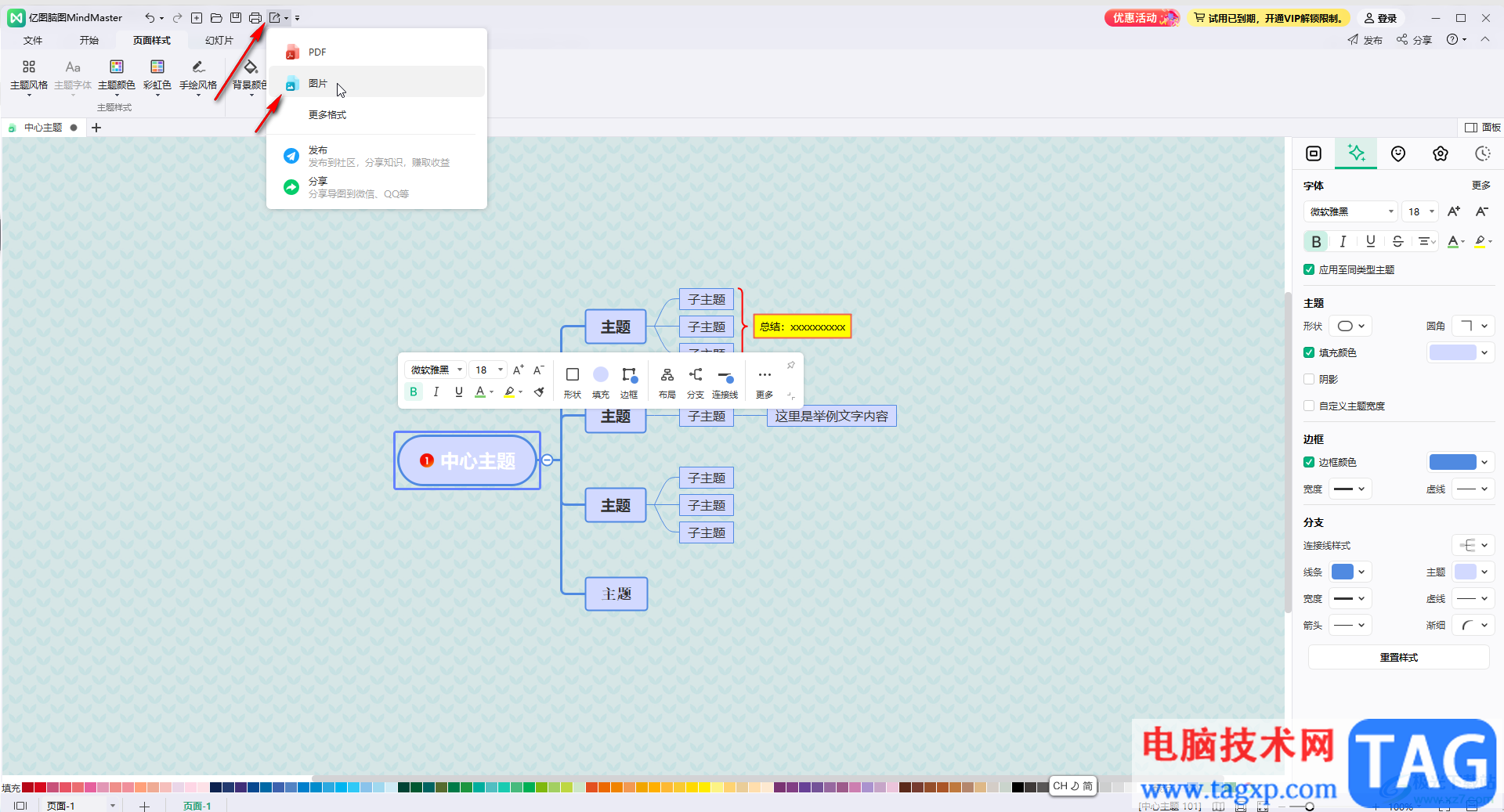Click 分享 share button at top right
This screenshot has height=812, width=1504.
click(x=1415, y=40)
